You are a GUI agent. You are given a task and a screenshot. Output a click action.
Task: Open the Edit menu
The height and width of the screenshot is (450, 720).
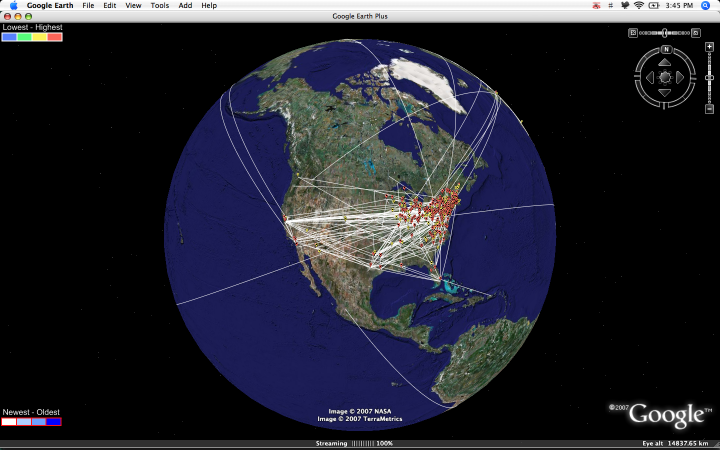click(110, 6)
